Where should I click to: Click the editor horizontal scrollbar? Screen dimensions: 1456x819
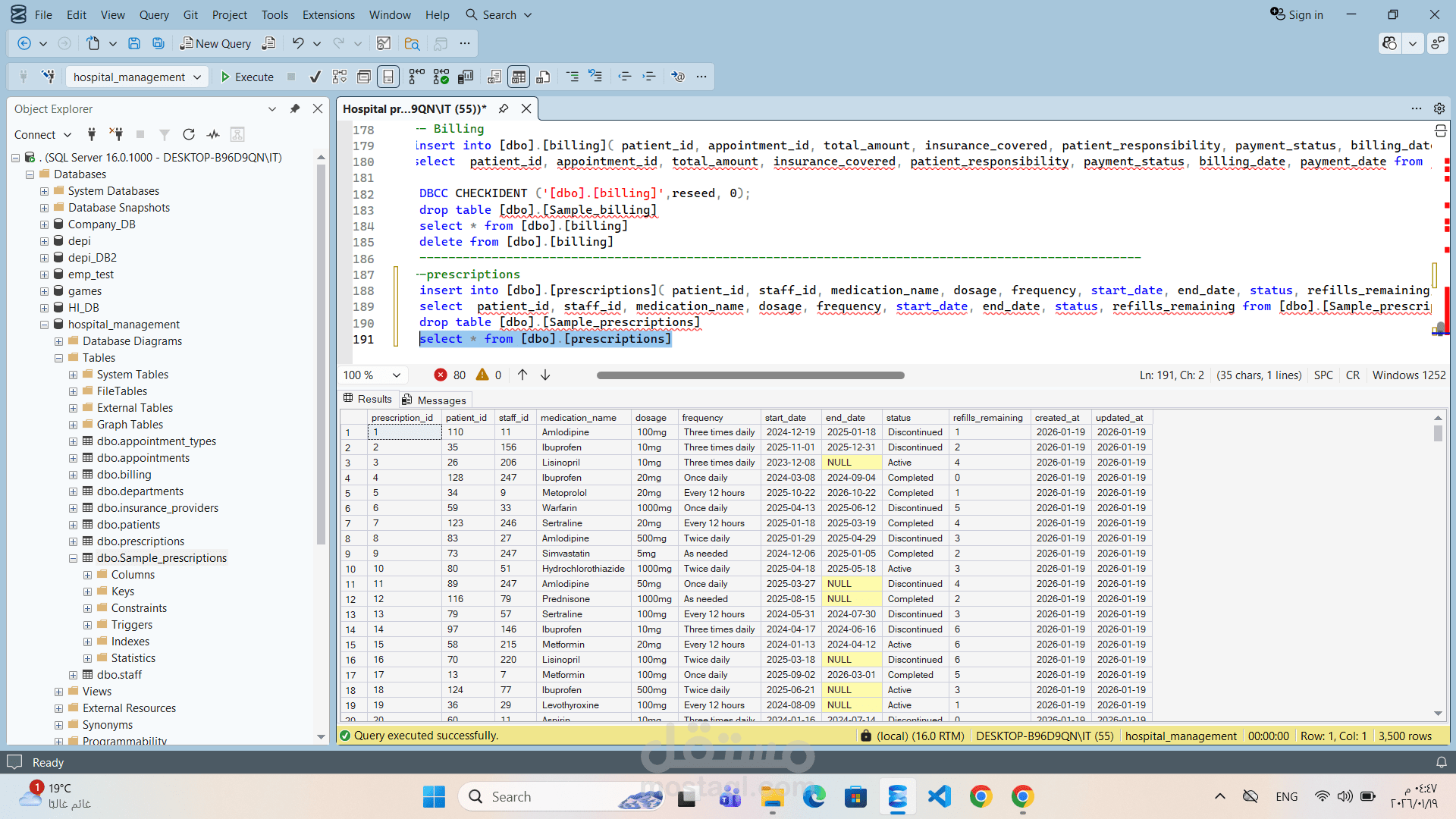(x=750, y=375)
